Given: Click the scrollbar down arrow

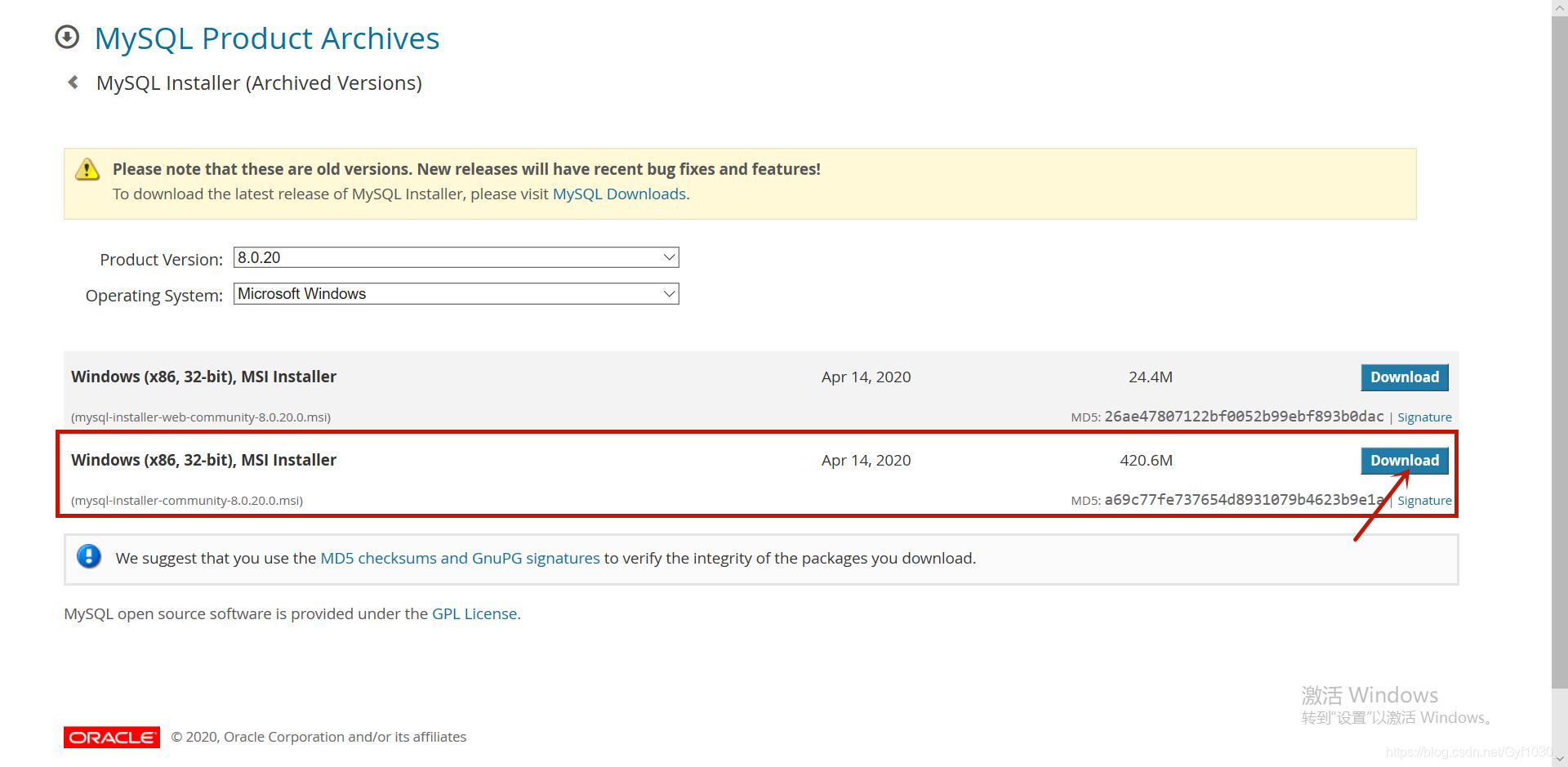Looking at the screenshot, I should (1559, 759).
